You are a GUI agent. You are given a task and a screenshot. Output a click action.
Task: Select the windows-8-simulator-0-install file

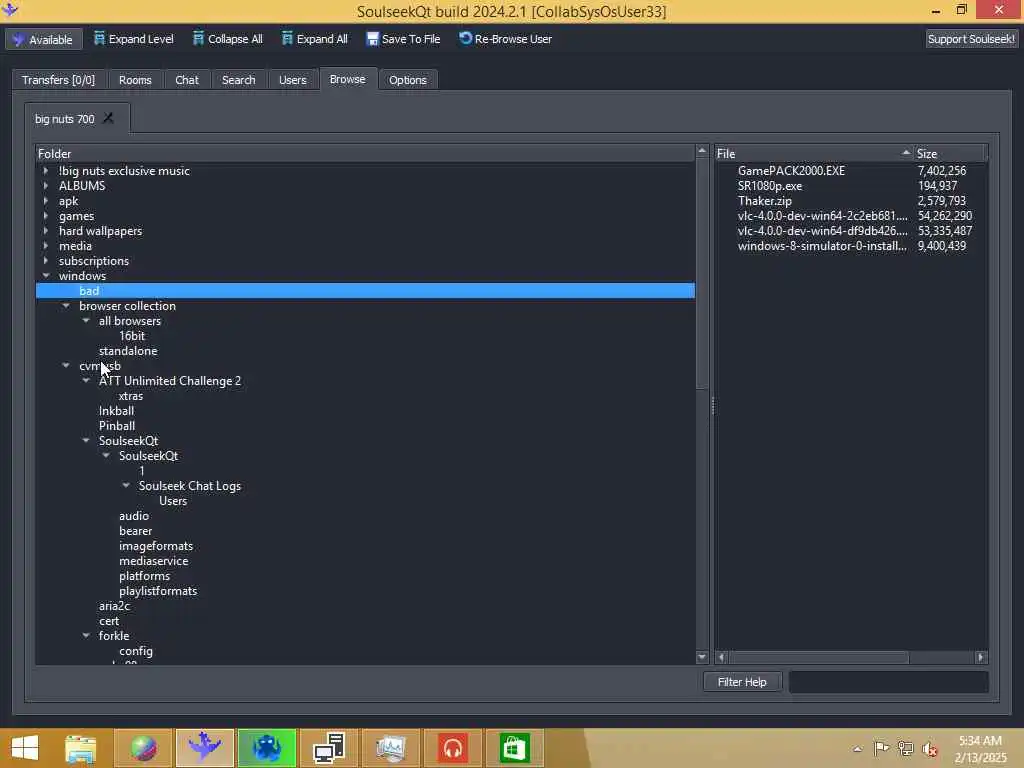(822, 246)
